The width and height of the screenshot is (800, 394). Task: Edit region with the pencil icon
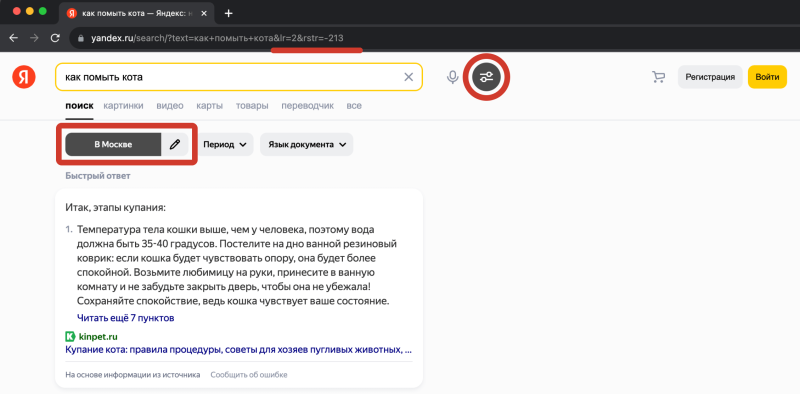[175, 144]
